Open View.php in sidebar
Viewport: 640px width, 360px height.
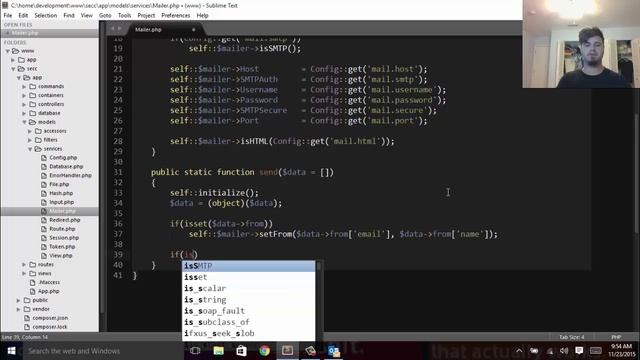tap(60, 256)
